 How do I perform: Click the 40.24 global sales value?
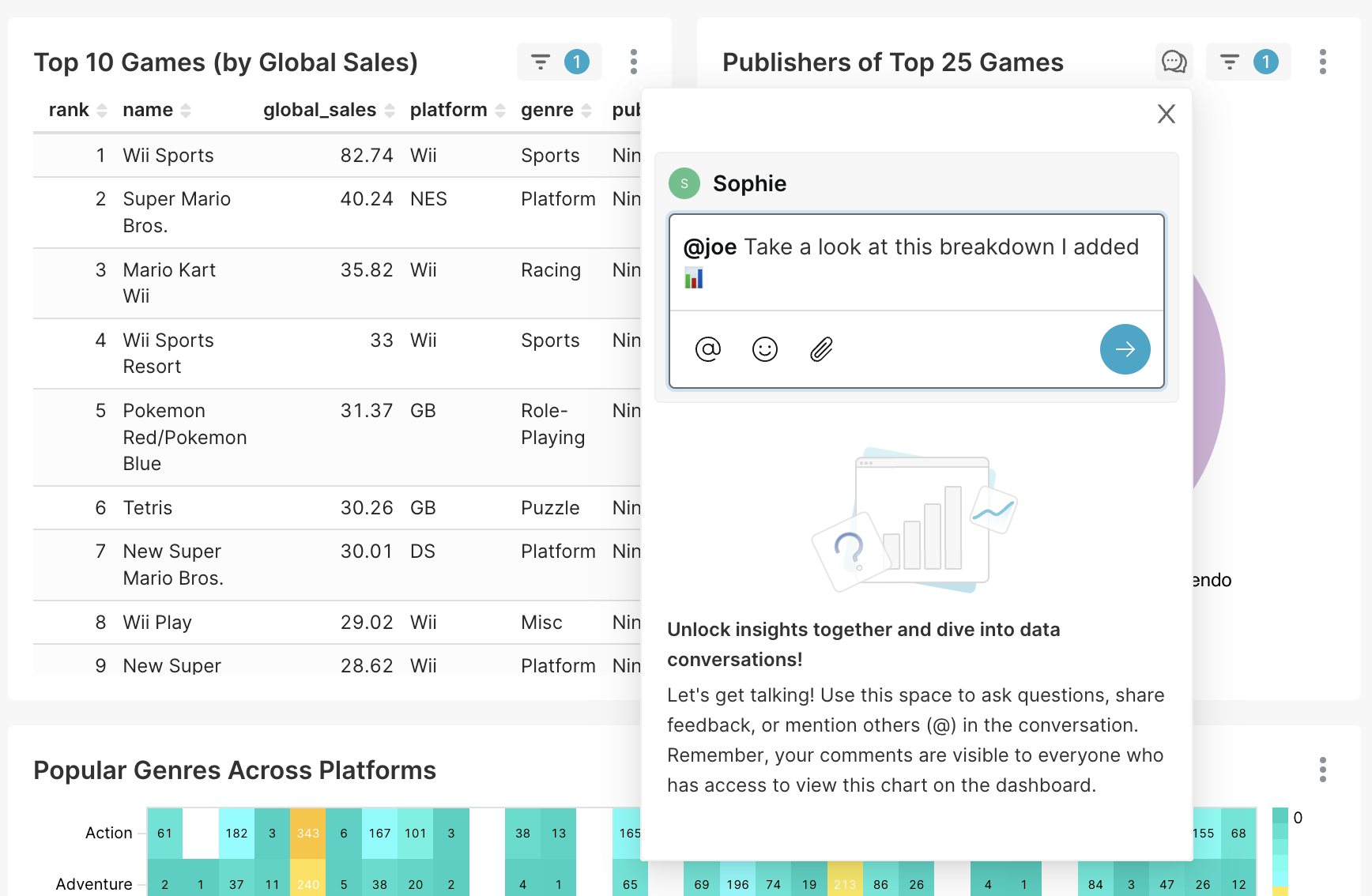[x=367, y=199]
